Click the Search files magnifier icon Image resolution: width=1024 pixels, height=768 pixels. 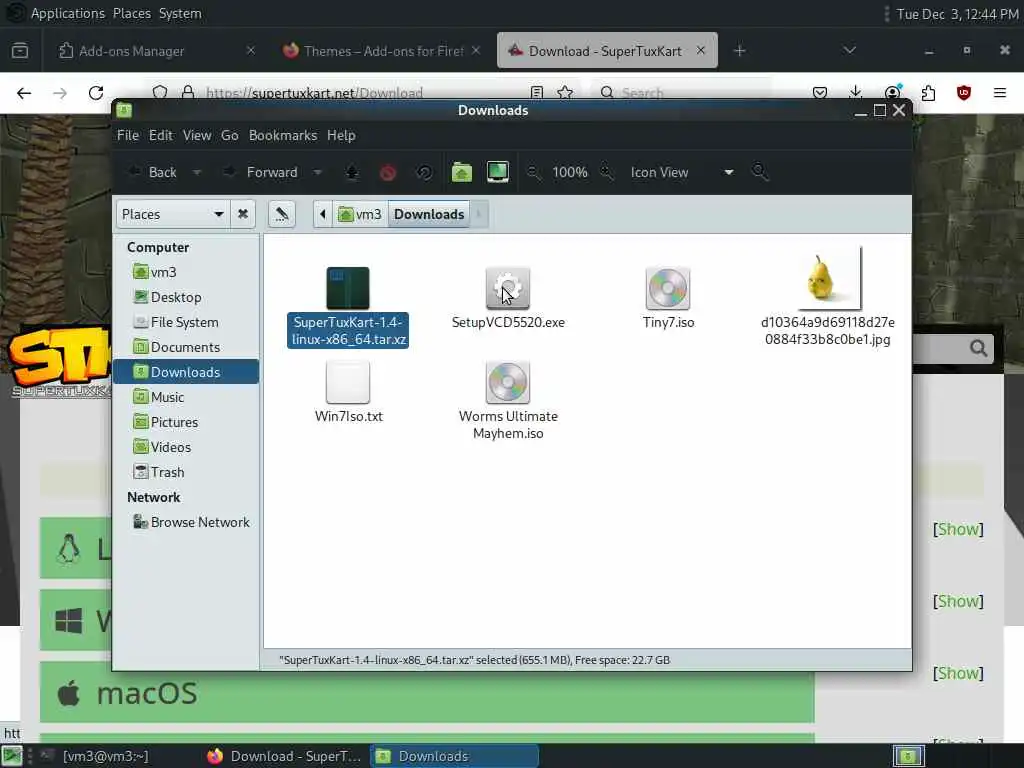pos(760,172)
